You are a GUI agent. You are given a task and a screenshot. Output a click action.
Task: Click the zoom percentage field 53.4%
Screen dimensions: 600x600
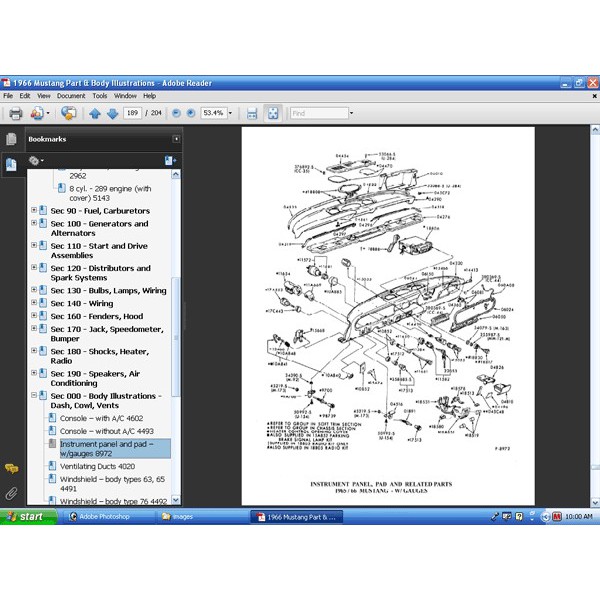[214, 113]
